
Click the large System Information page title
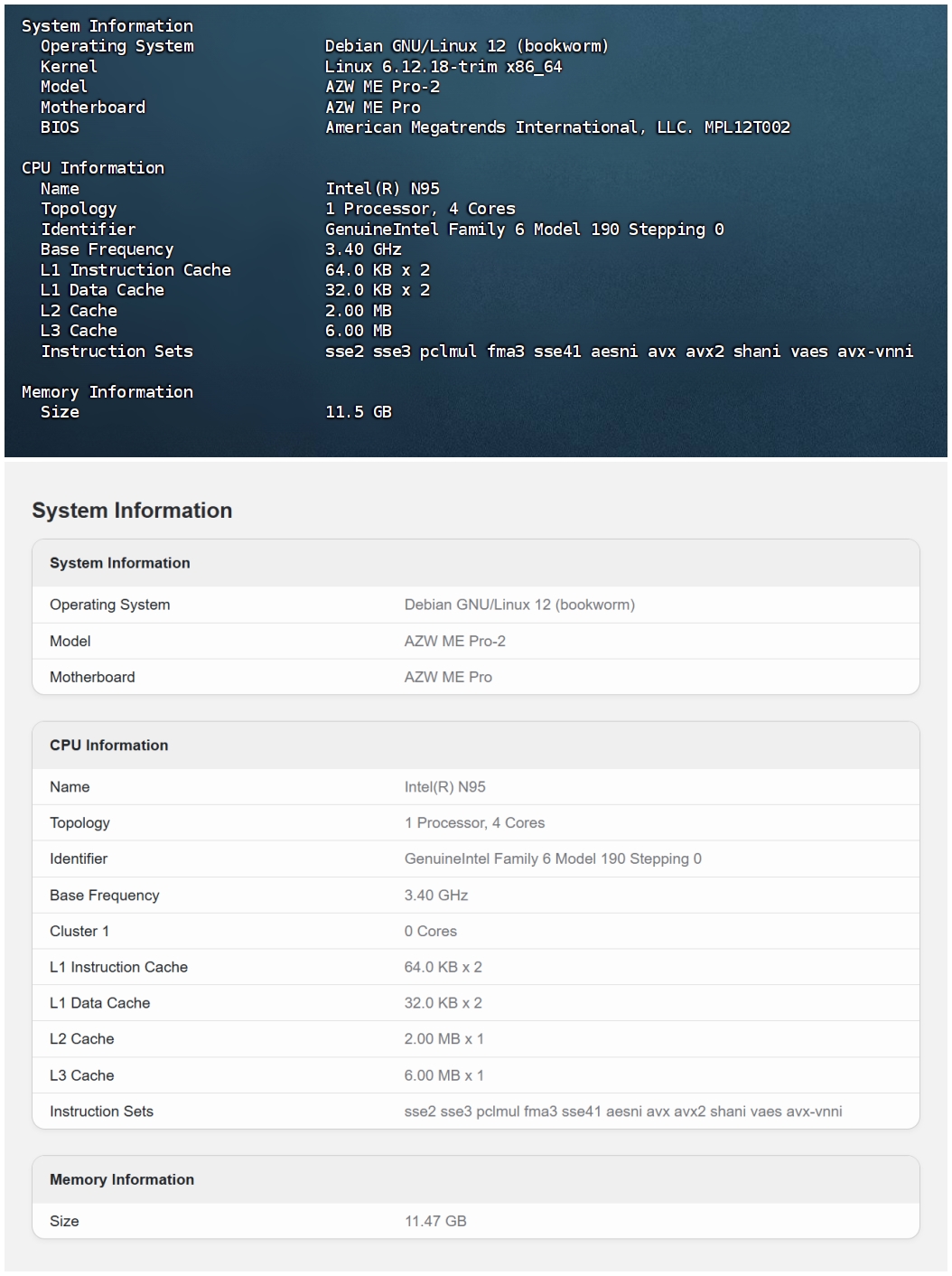click(132, 511)
